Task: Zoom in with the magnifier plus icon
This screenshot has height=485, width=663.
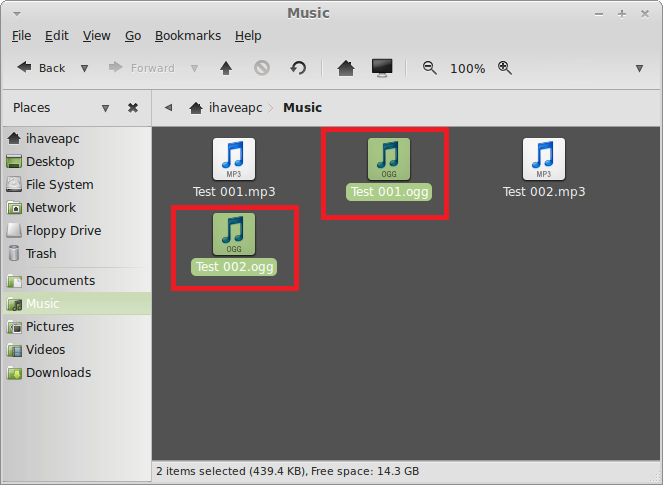Action: click(504, 68)
